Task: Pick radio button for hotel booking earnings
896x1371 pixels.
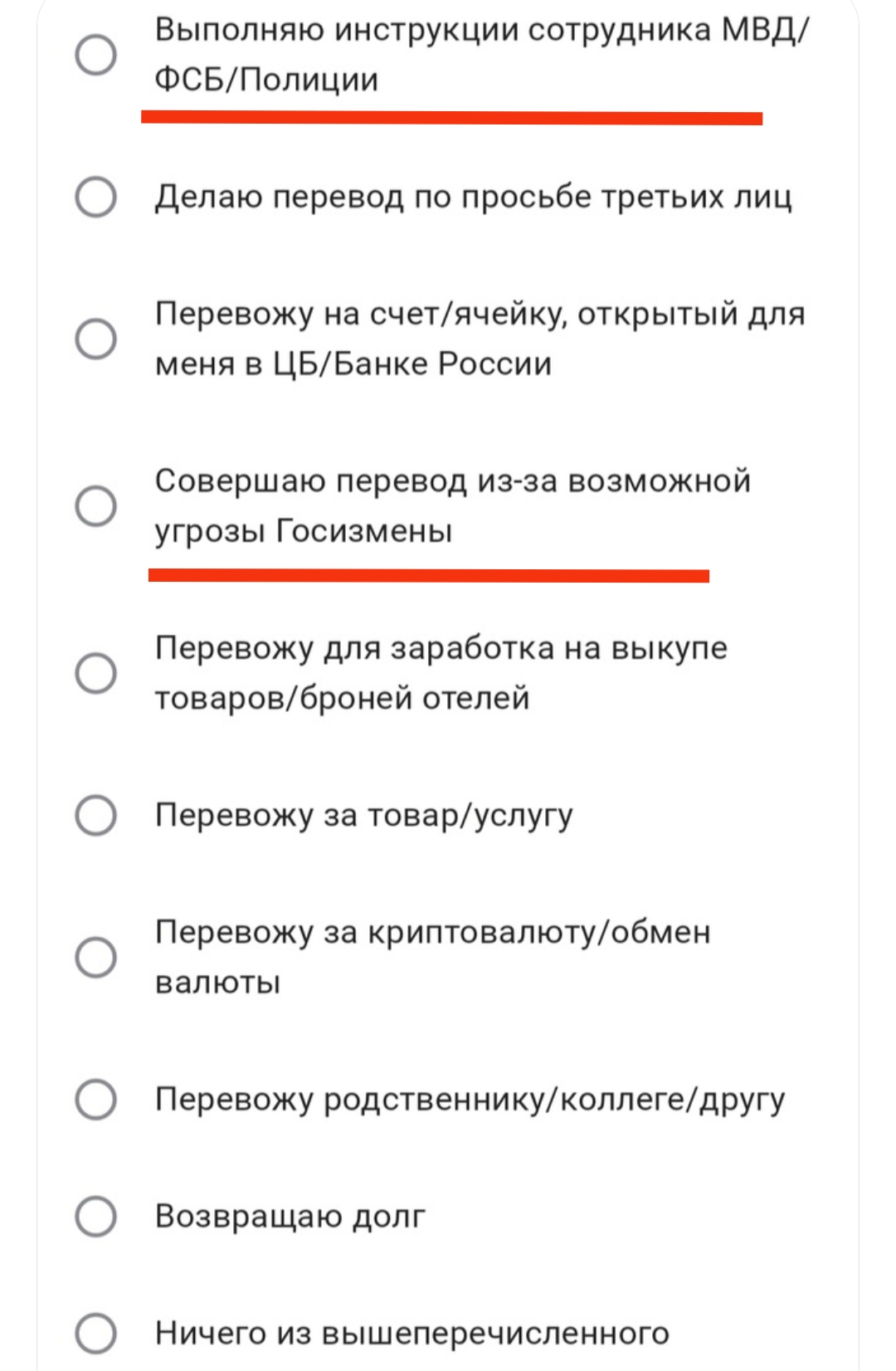Action: coord(96,673)
